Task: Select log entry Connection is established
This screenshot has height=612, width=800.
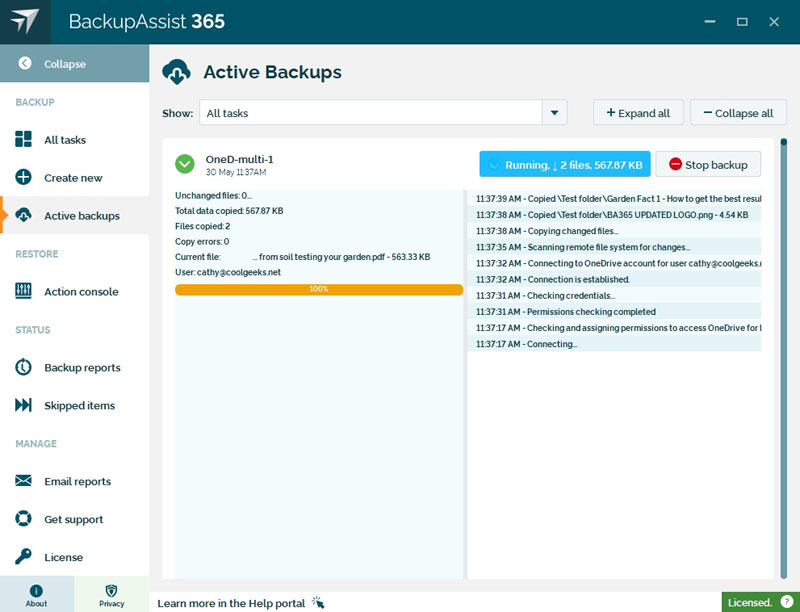Action: point(615,279)
